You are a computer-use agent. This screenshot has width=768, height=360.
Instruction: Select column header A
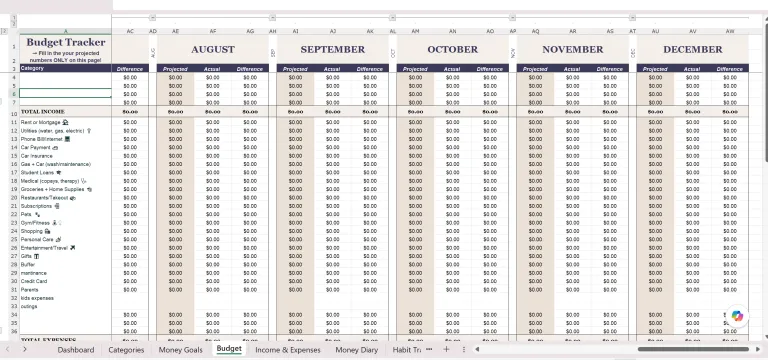[65, 31]
